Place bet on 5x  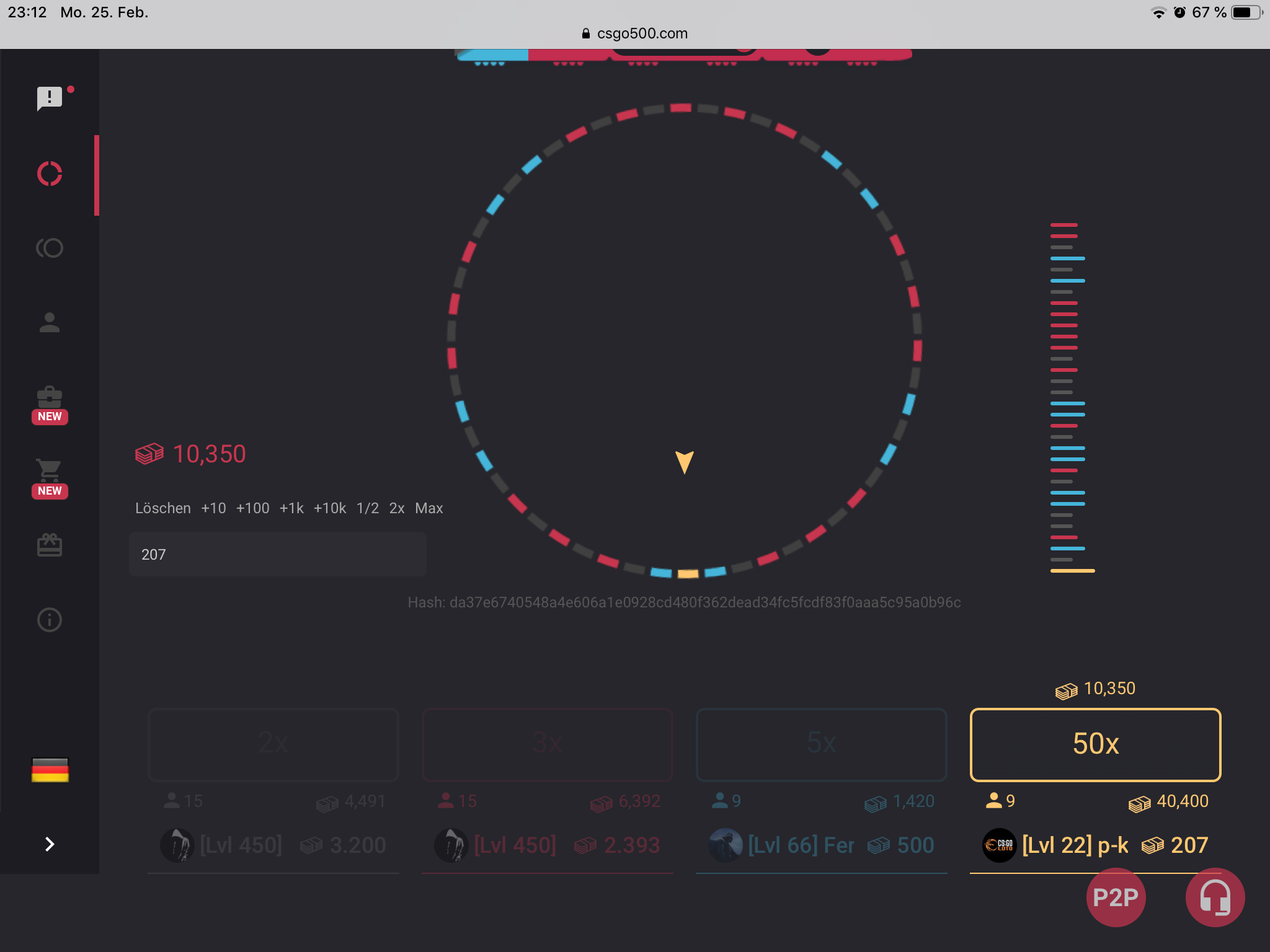pyautogui.click(x=821, y=744)
